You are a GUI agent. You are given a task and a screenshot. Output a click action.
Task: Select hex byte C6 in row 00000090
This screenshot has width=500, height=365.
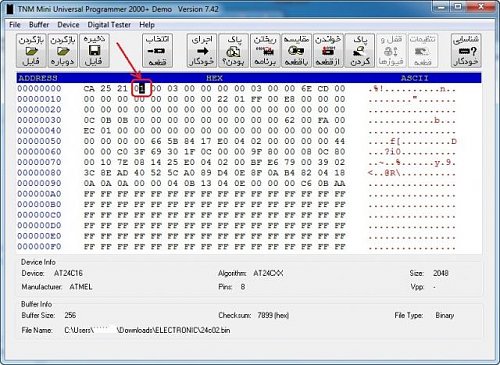[306, 184]
